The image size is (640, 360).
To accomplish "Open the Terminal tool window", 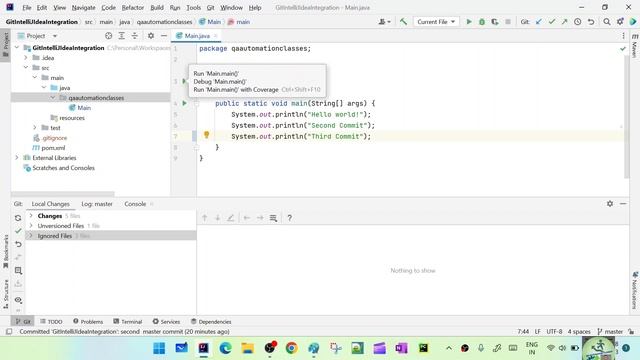I will (127, 322).
